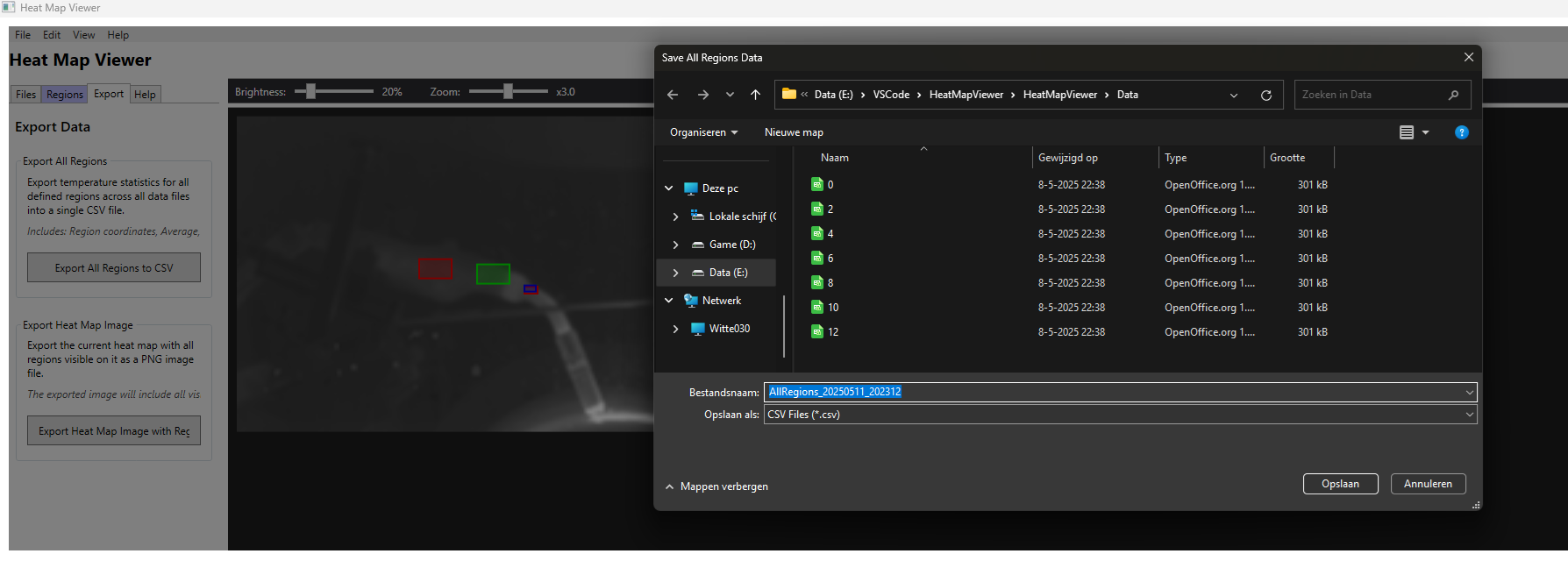
Task: Click Annuleren to cancel saving
Action: coord(1428,484)
